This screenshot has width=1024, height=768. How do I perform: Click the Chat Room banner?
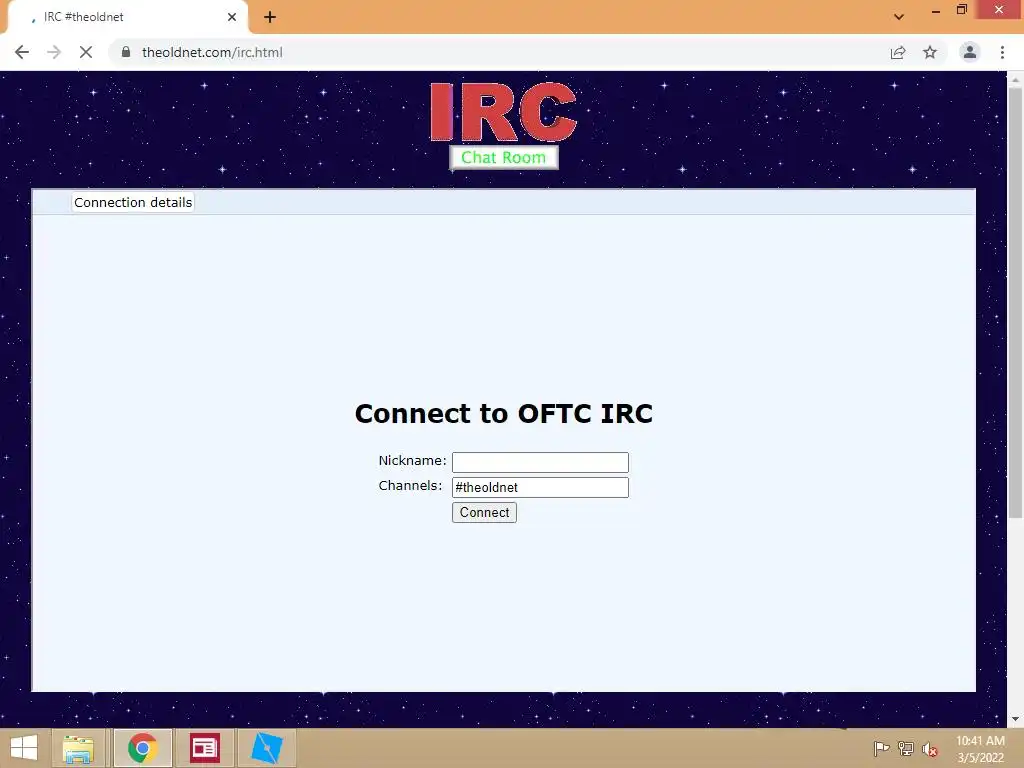click(504, 157)
